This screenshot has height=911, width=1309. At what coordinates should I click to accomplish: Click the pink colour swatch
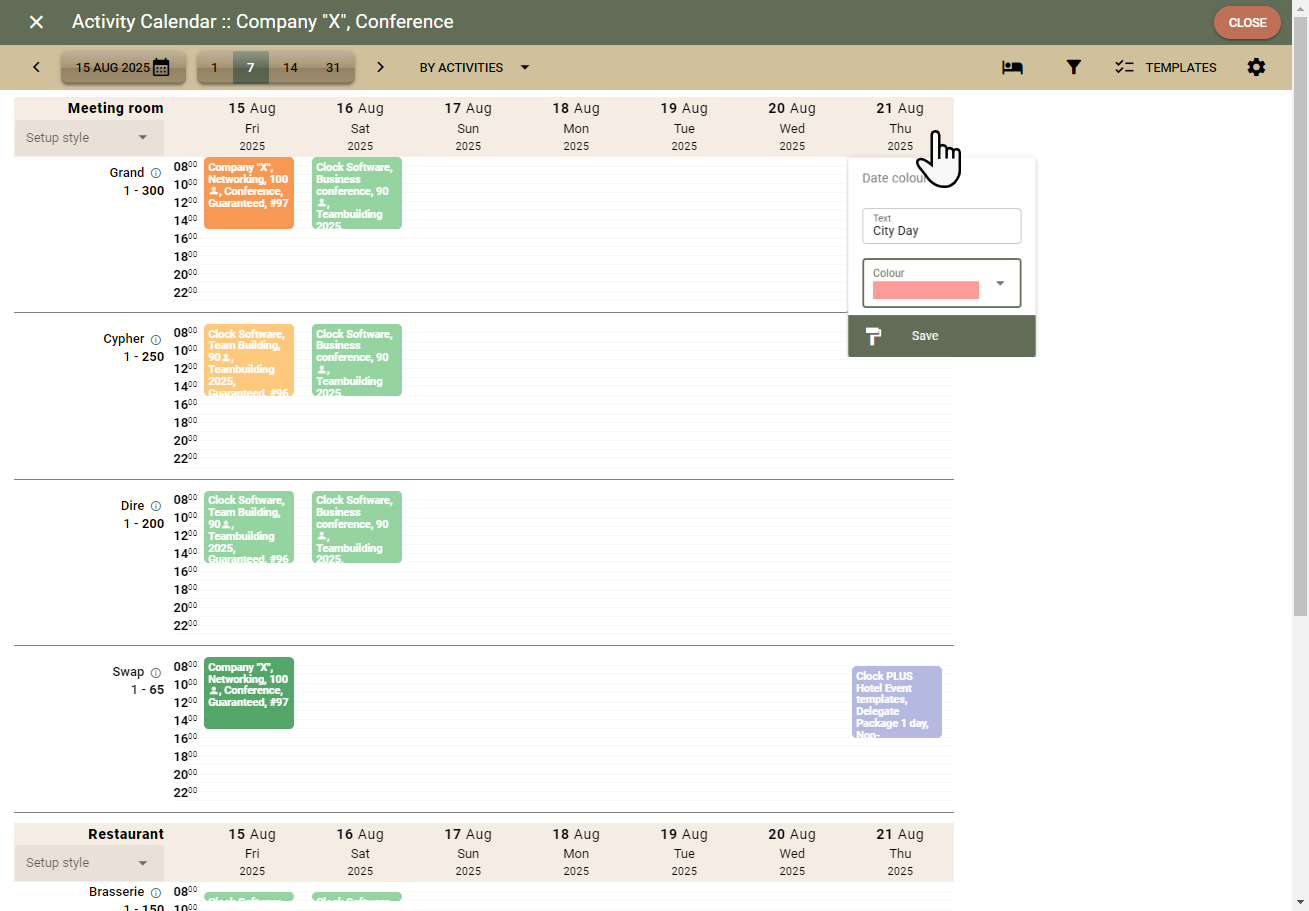click(x=926, y=290)
